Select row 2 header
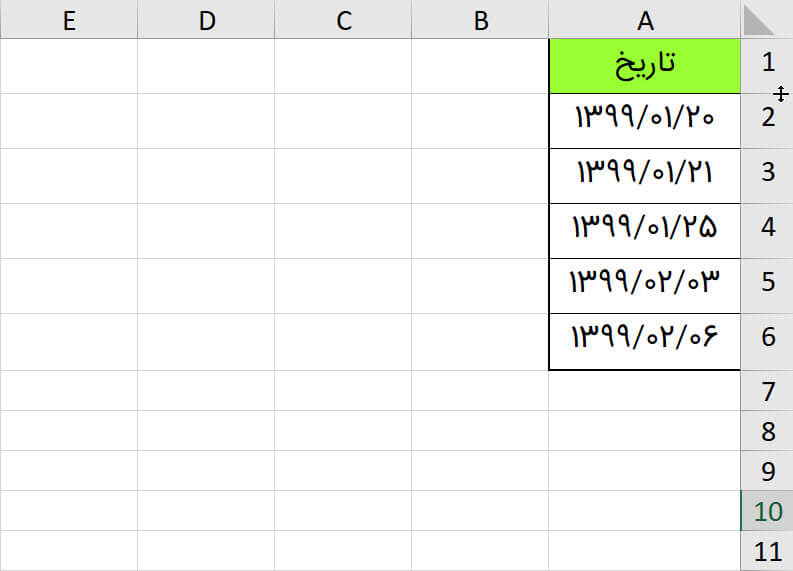Viewport: 793px width, 571px height. [767, 121]
